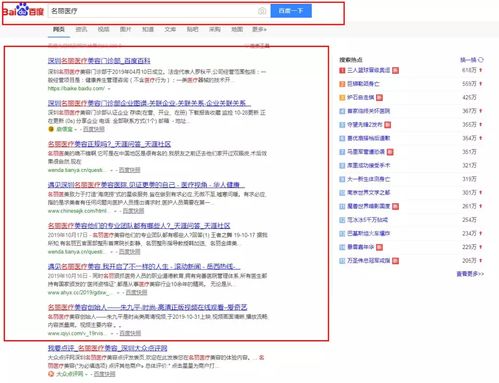Switch to the 文库 tab

(170, 29)
